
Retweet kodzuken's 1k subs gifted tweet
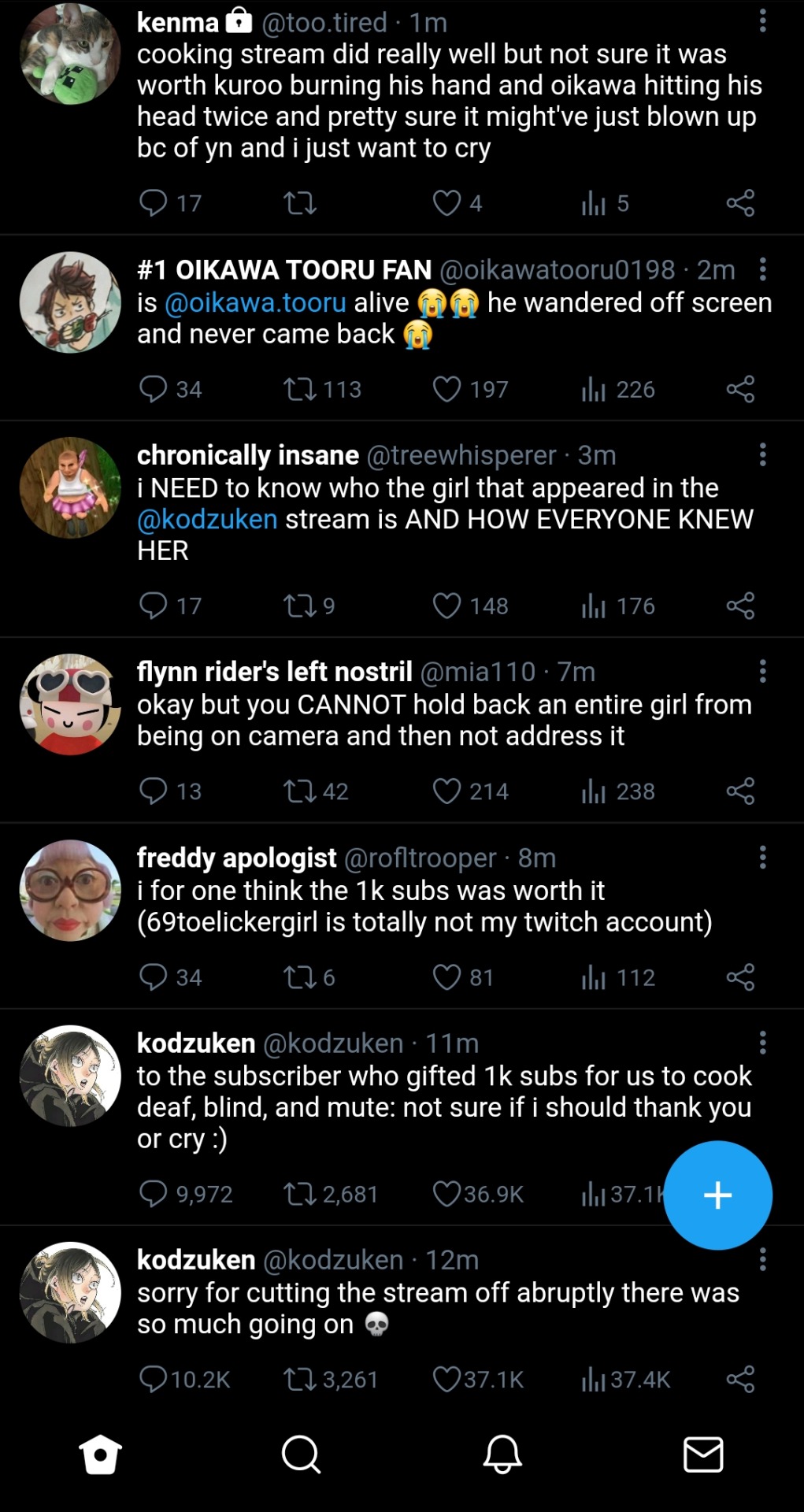coord(300,1194)
